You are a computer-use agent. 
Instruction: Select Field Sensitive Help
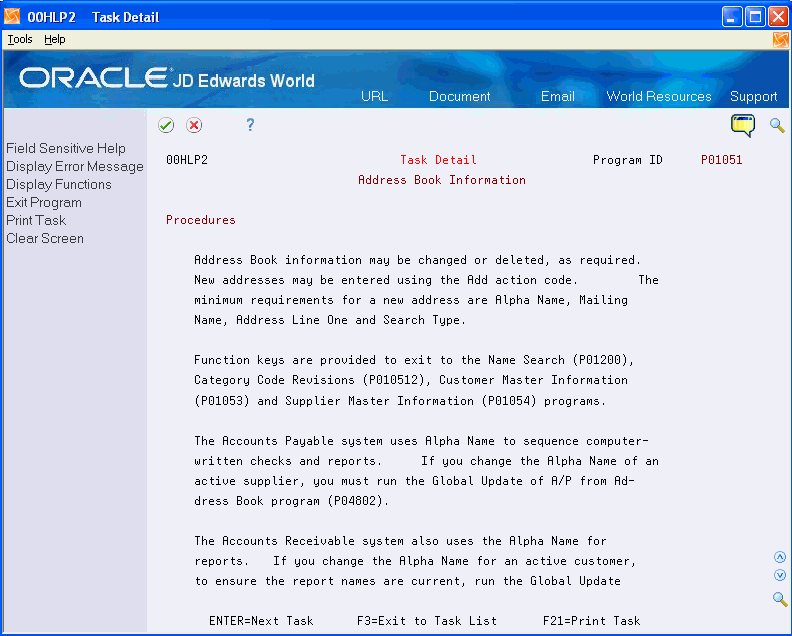coord(66,149)
